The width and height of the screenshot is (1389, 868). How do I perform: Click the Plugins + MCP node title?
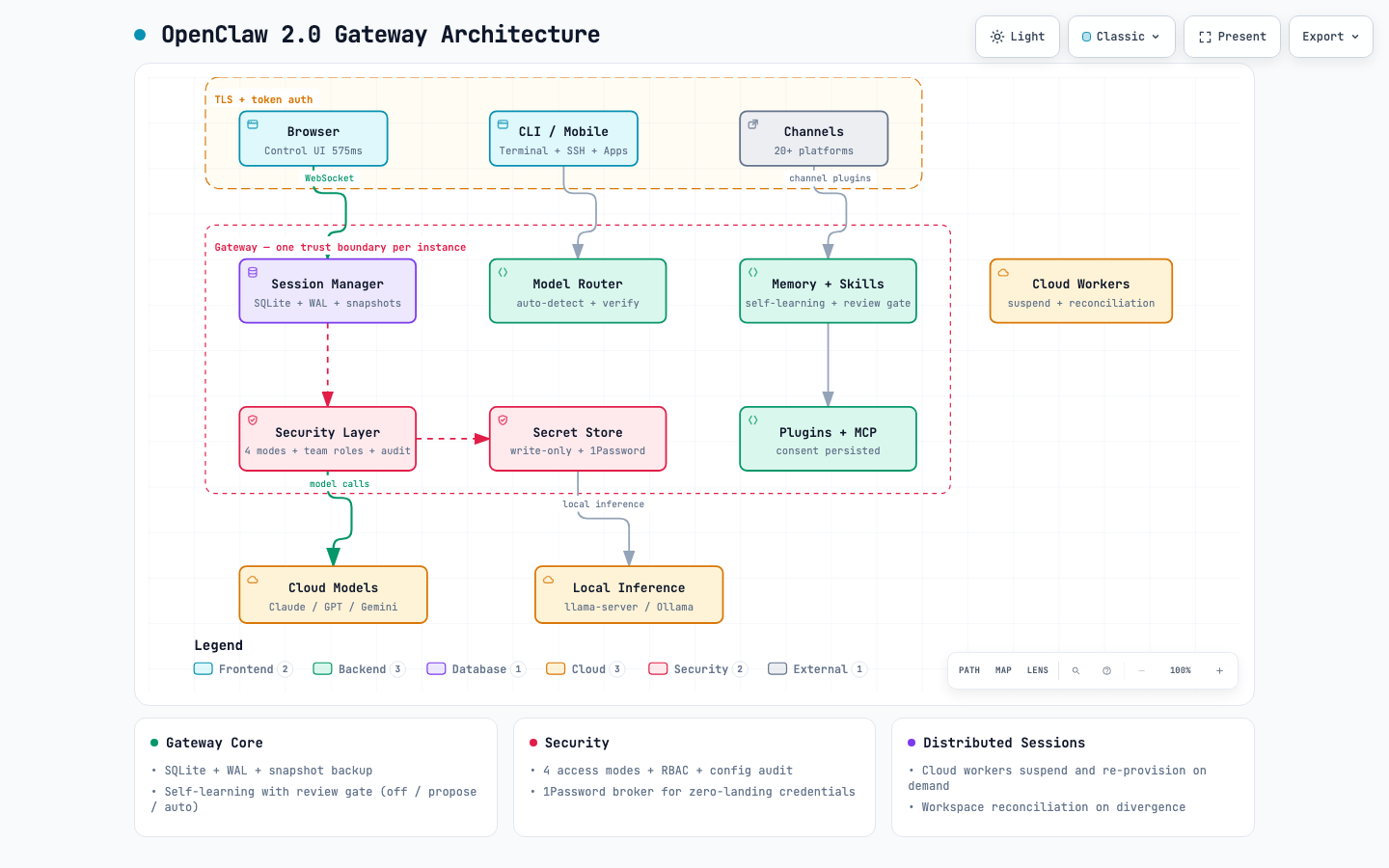click(x=828, y=433)
